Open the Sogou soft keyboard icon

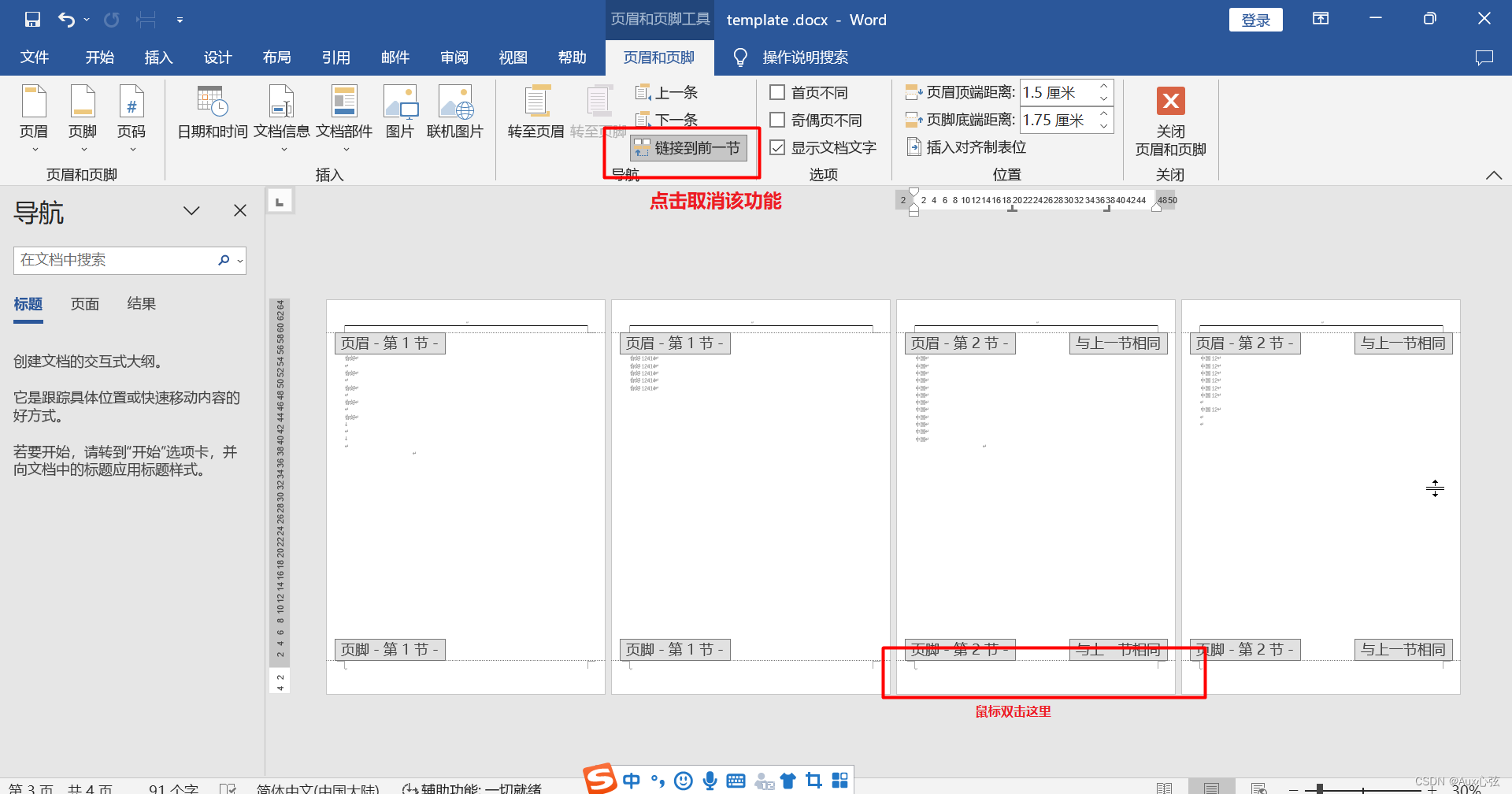(736, 781)
